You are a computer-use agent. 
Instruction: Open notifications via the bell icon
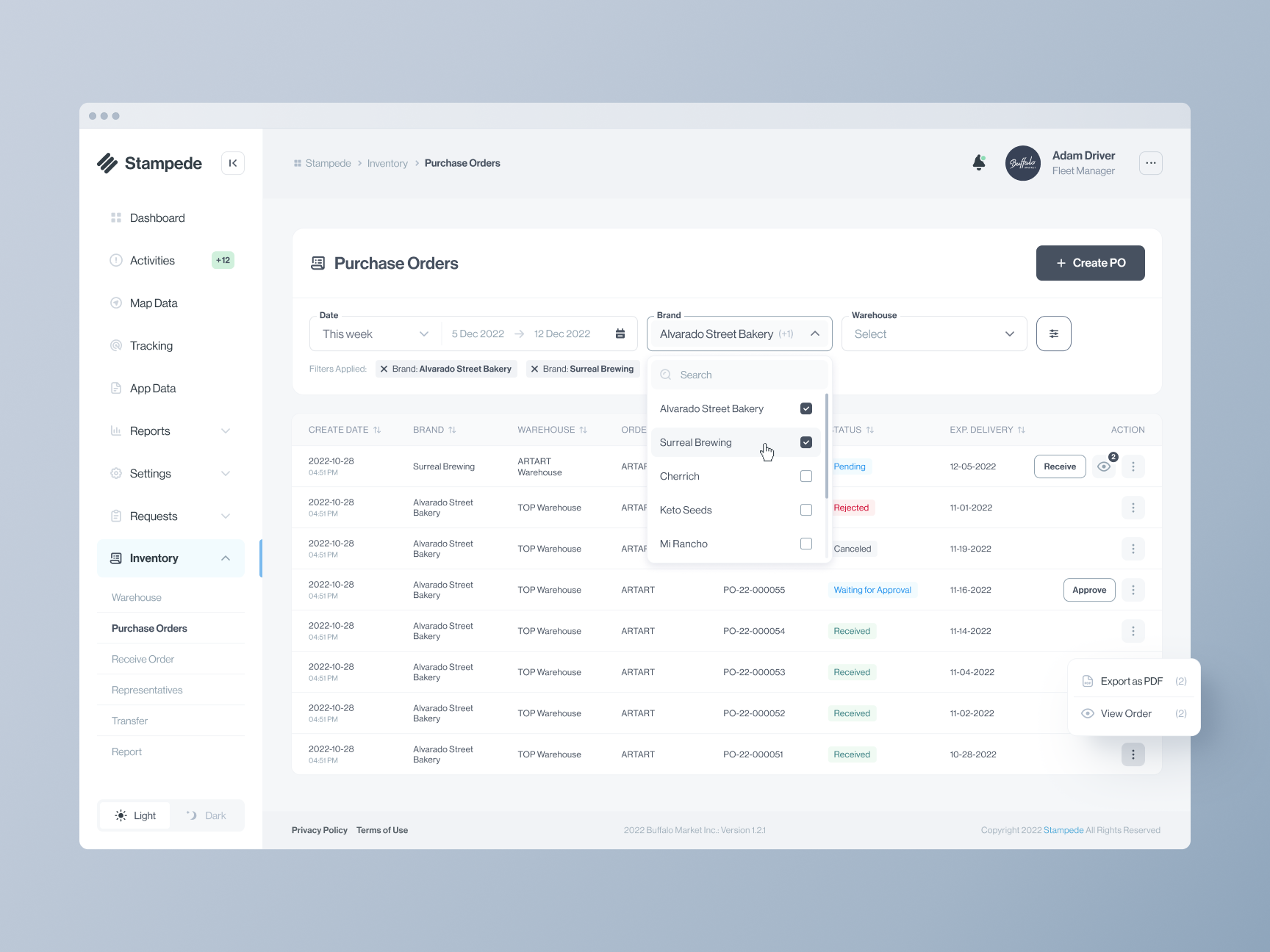(x=979, y=162)
